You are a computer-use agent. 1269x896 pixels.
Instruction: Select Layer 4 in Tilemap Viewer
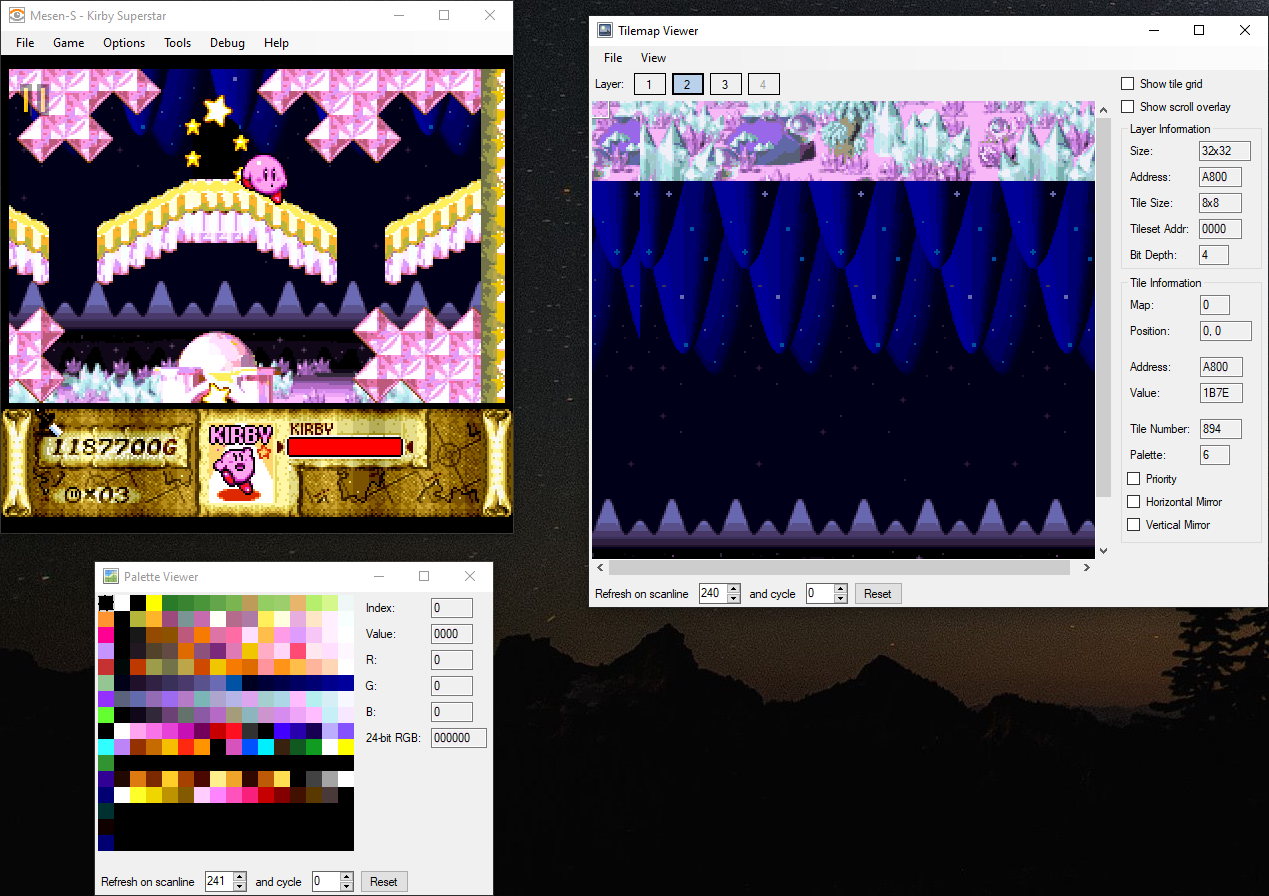[x=763, y=85]
